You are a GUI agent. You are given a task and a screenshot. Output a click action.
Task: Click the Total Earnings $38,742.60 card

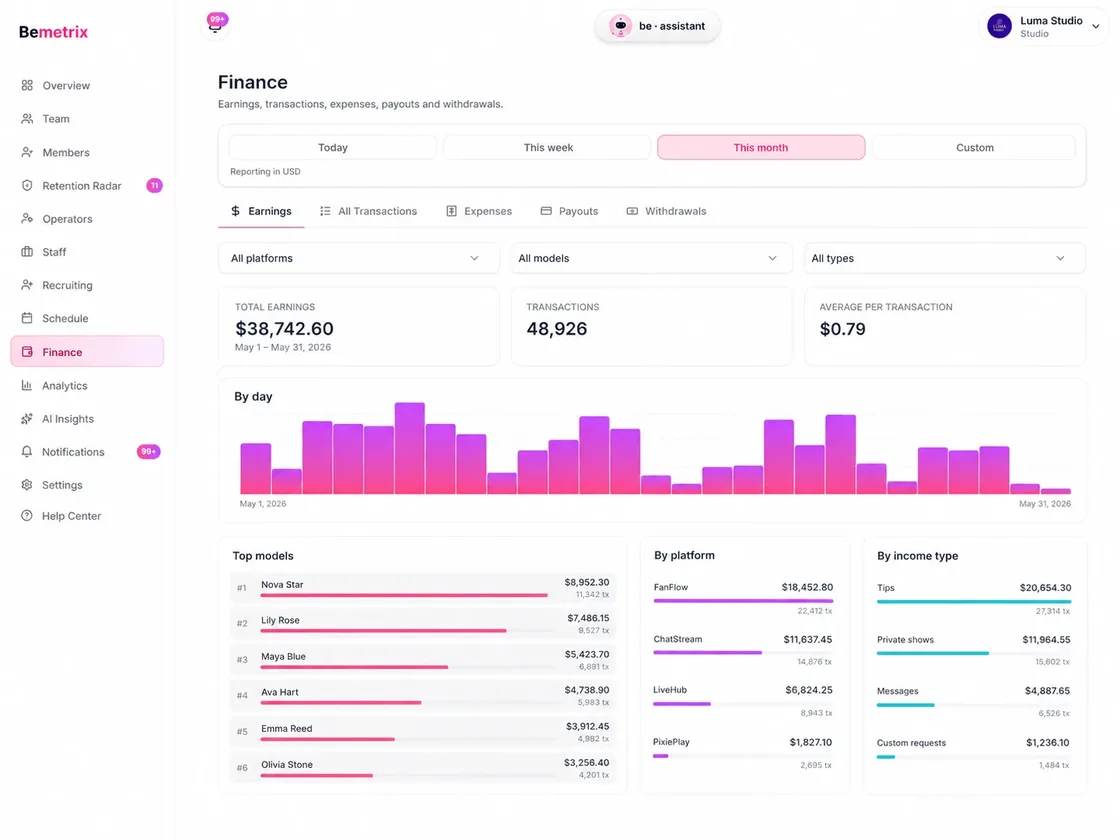359,327
